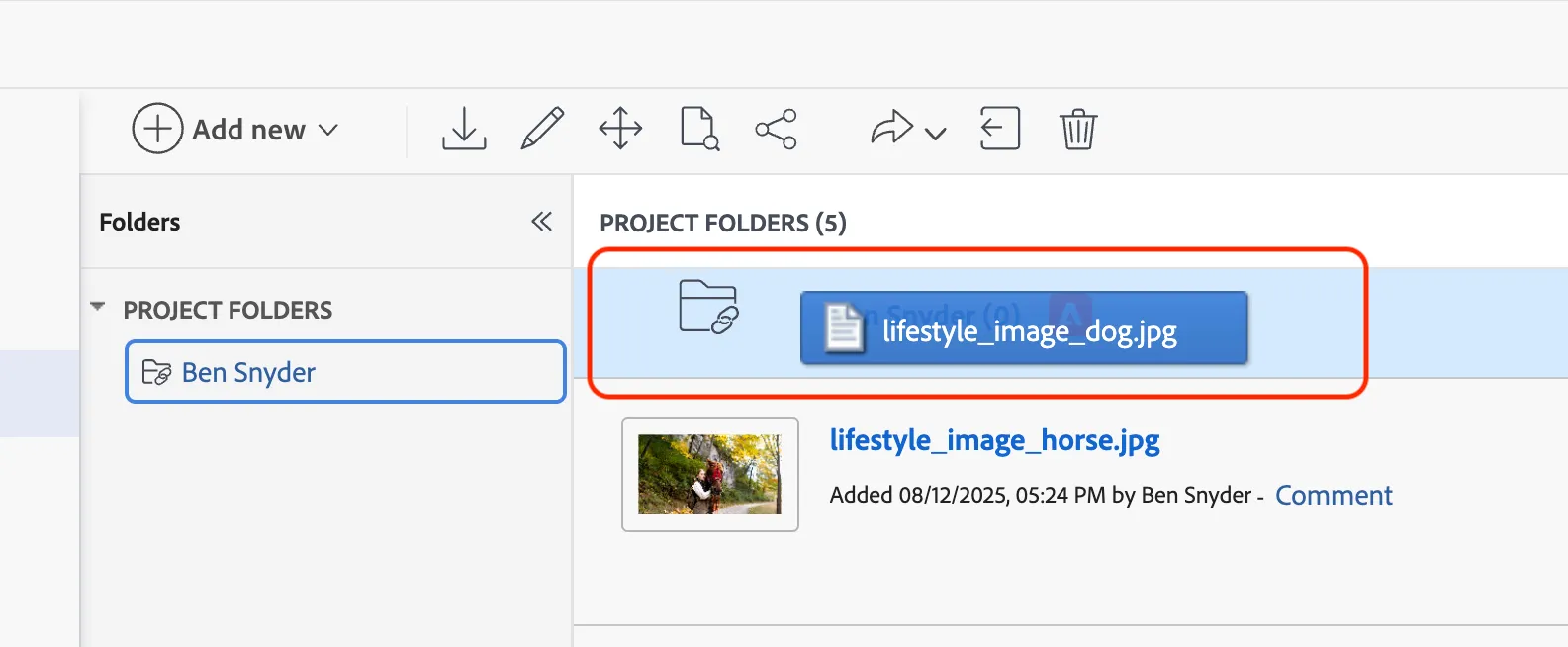Click the Share nodes icon
The height and width of the screenshot is (647, 1568).
point(777,129)
